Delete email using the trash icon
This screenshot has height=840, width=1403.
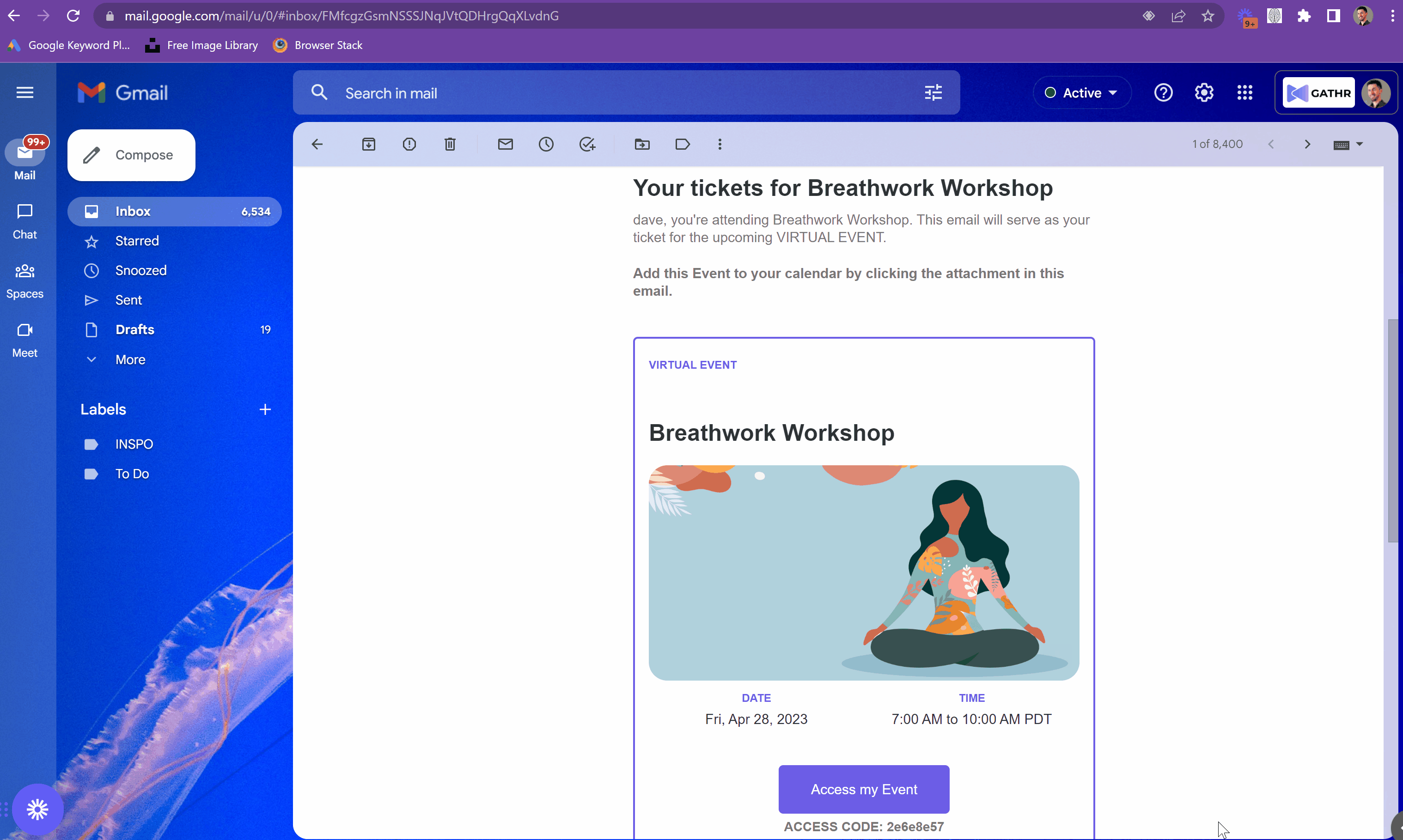[450, 144]
